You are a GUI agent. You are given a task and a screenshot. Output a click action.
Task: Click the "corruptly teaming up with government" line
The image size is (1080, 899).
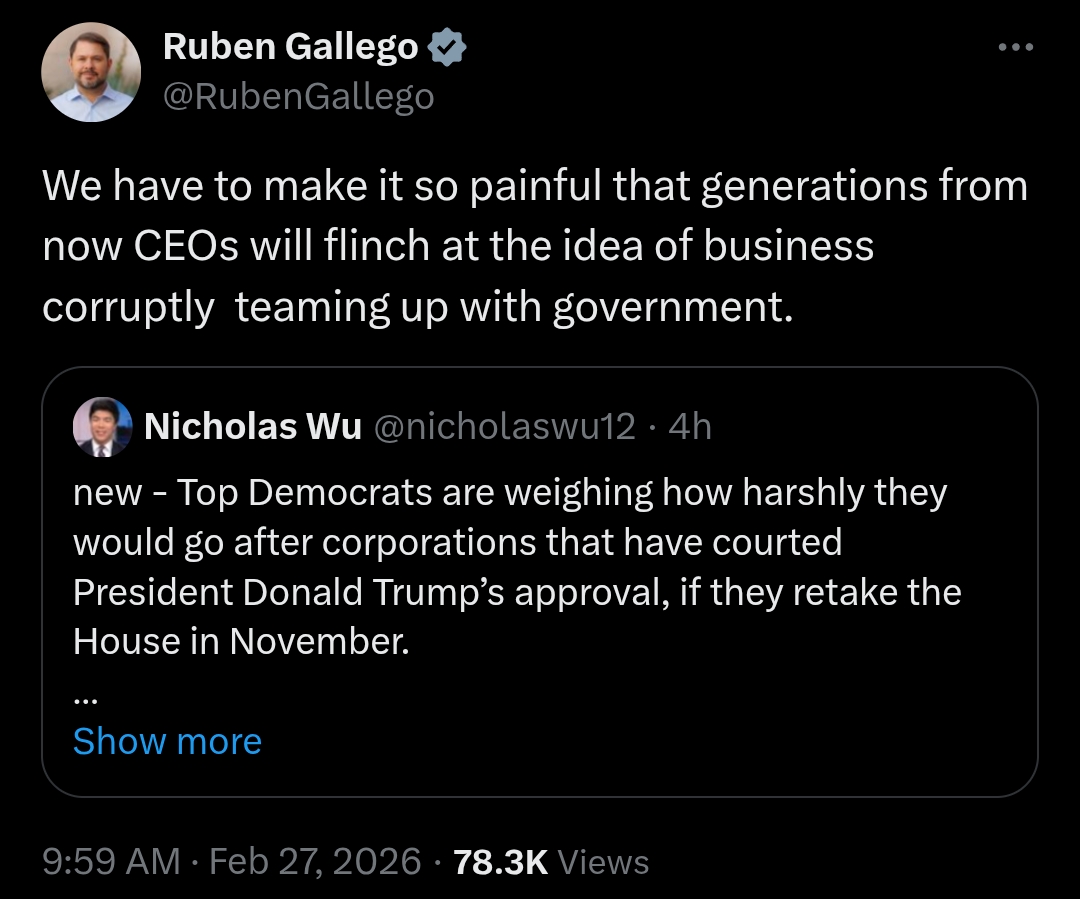tap(418, 308)
